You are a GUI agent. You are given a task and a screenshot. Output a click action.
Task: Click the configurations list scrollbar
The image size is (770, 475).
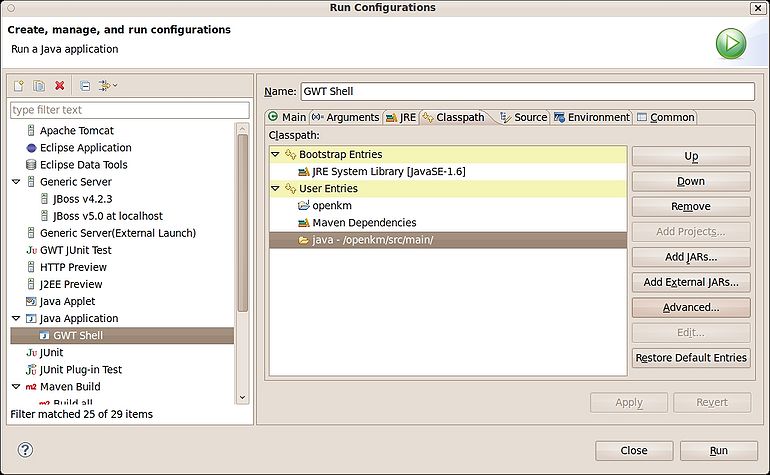tap(243, 223)
